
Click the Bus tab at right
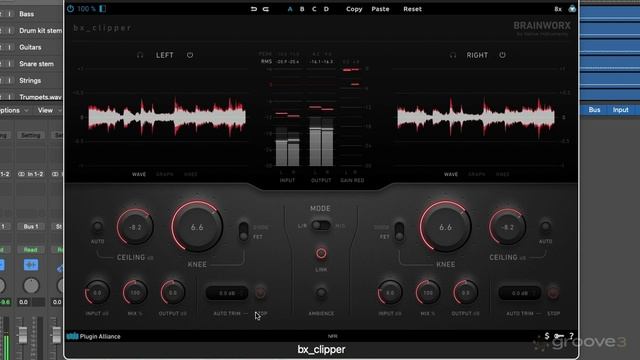(x=594, y=110)
